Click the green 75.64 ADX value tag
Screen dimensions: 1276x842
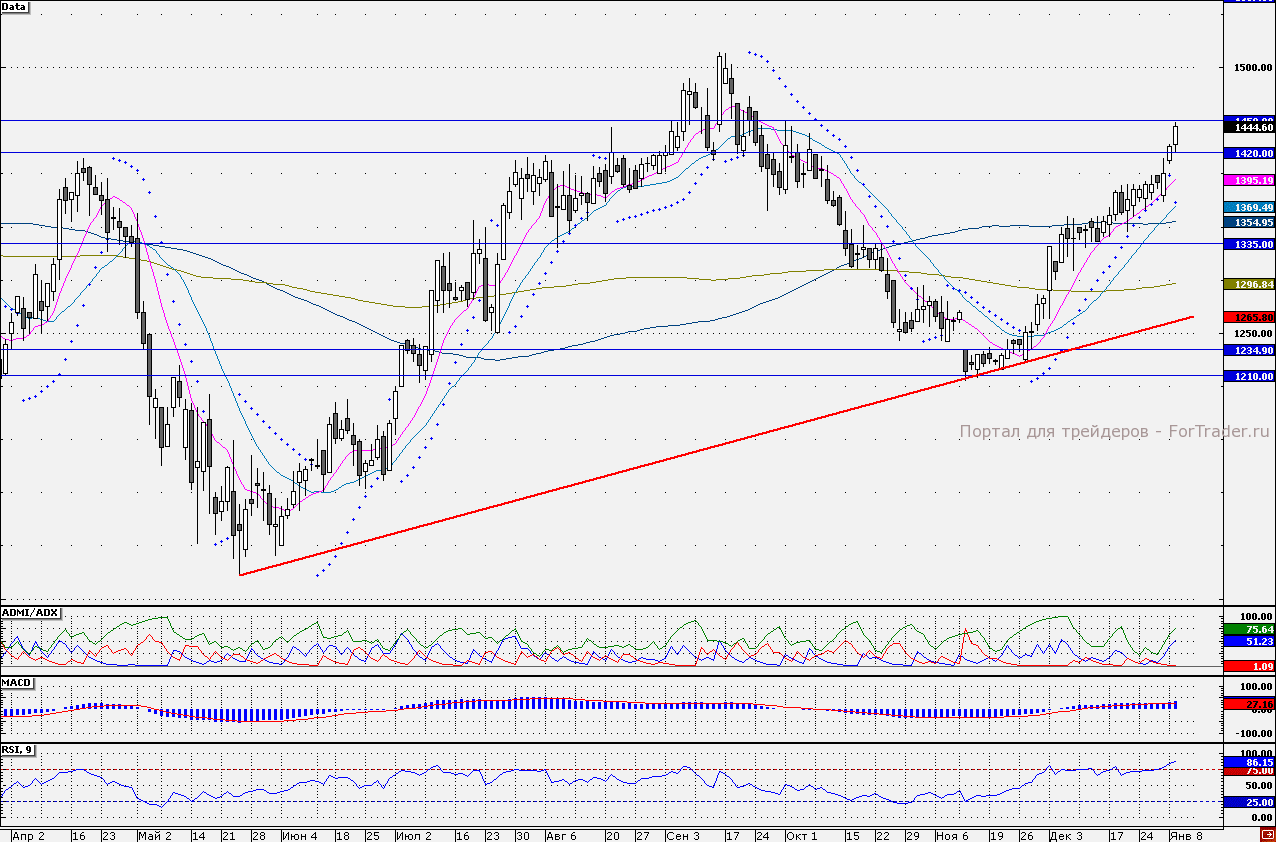[x=1250, y=629]
